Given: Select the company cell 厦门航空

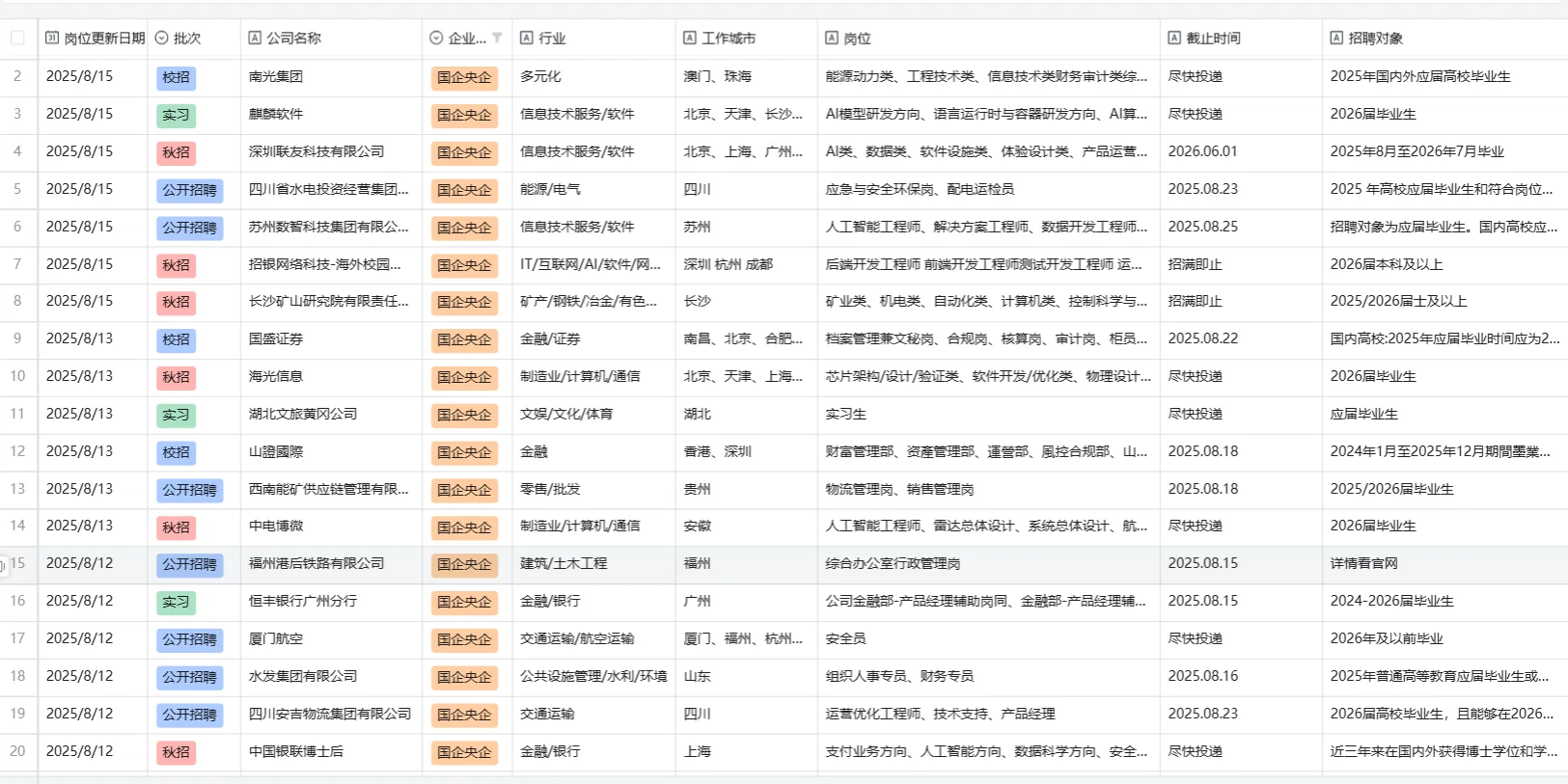Looking at the screenshot, I should coord(331,639).
